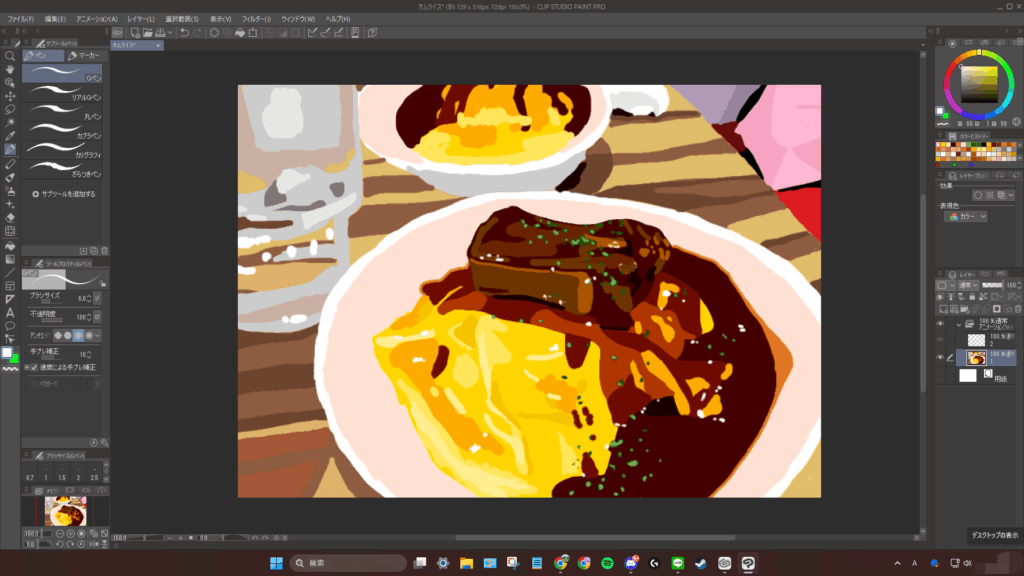Select the Eyedropper tool
Viewport: 1024px width, 576px height.
(10, 135)
